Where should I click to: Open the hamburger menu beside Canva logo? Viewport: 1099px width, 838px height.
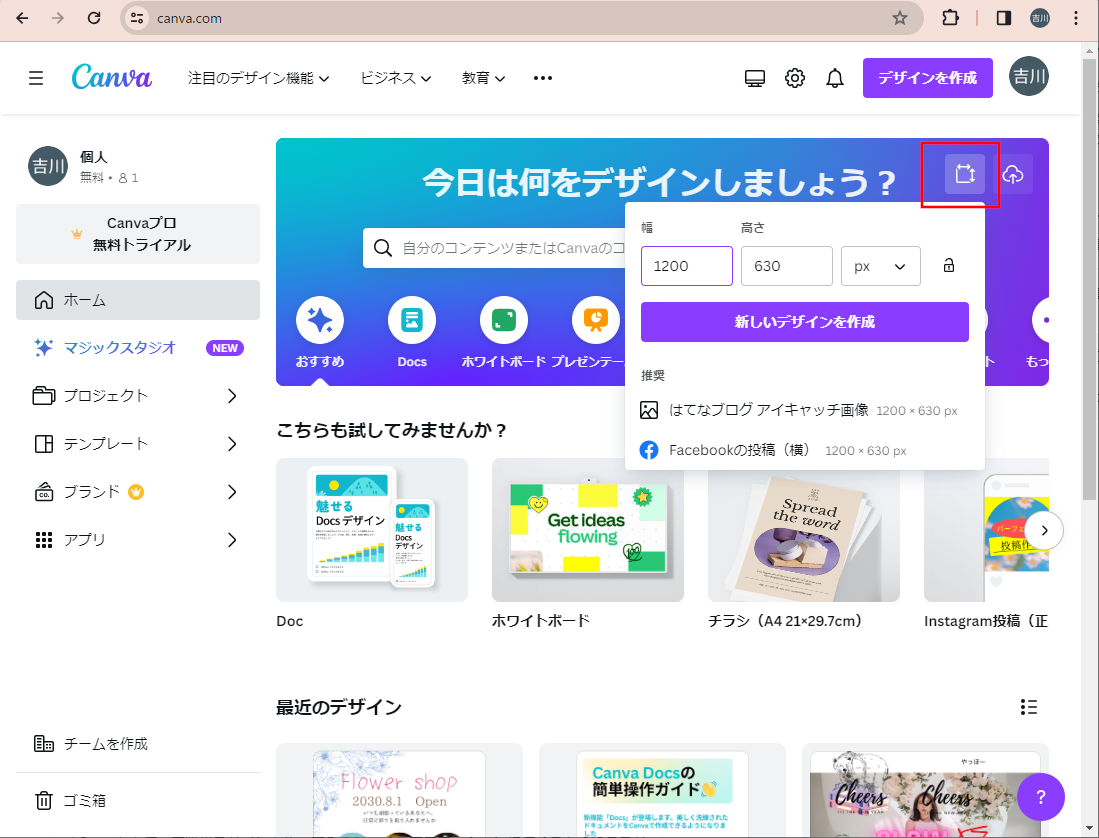click(36, 78)
